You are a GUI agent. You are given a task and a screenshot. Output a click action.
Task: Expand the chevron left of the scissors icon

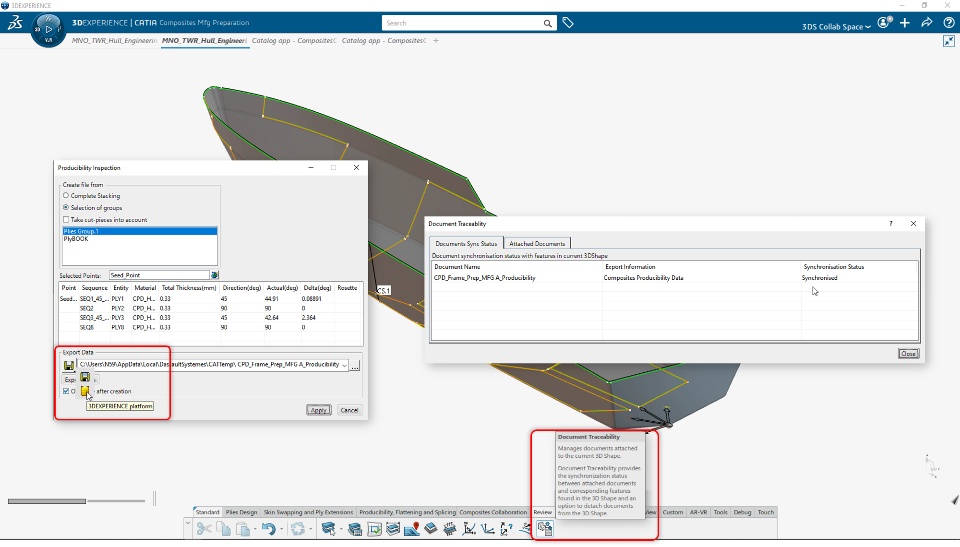point(188,524)
